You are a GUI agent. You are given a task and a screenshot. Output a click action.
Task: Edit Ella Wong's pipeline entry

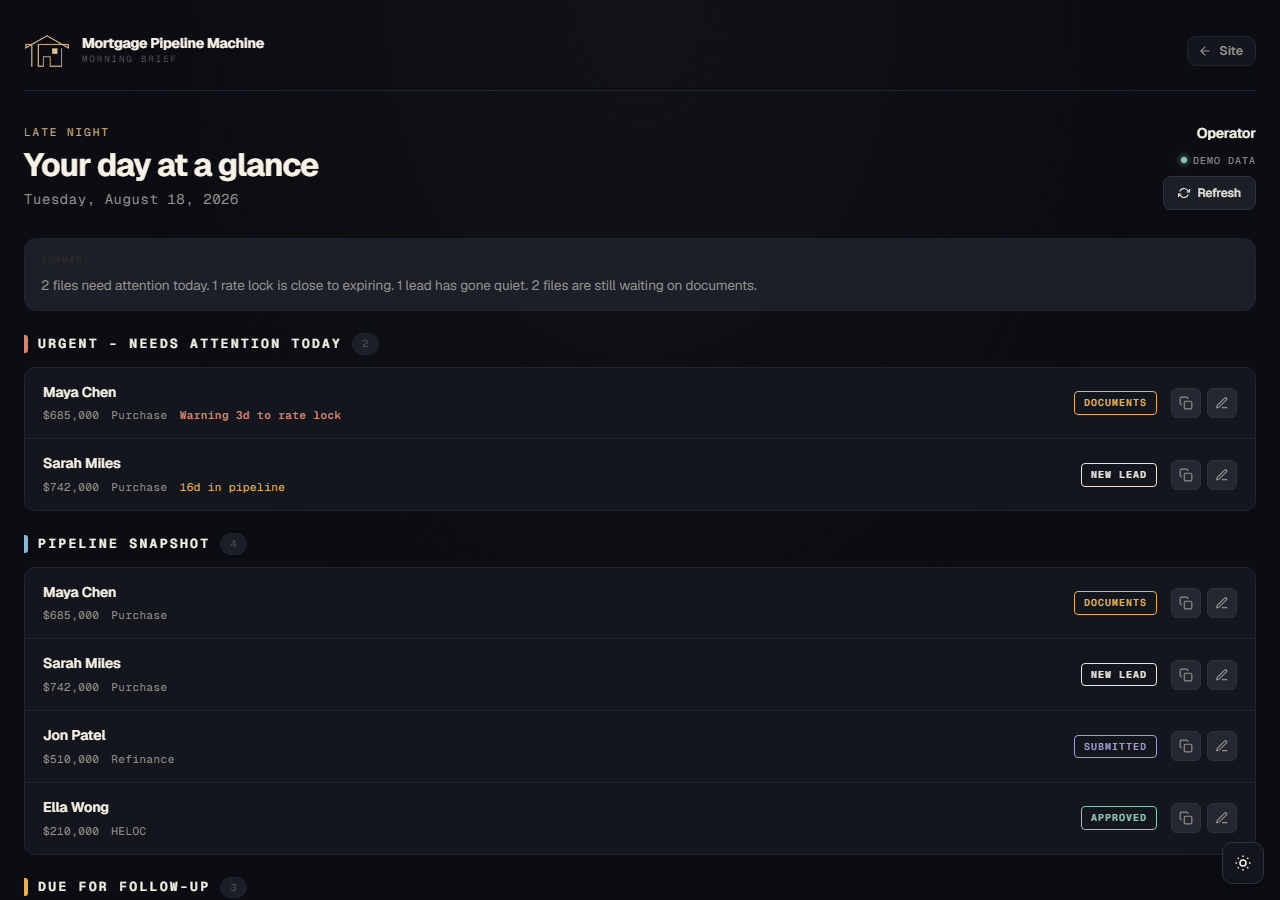1222,818
